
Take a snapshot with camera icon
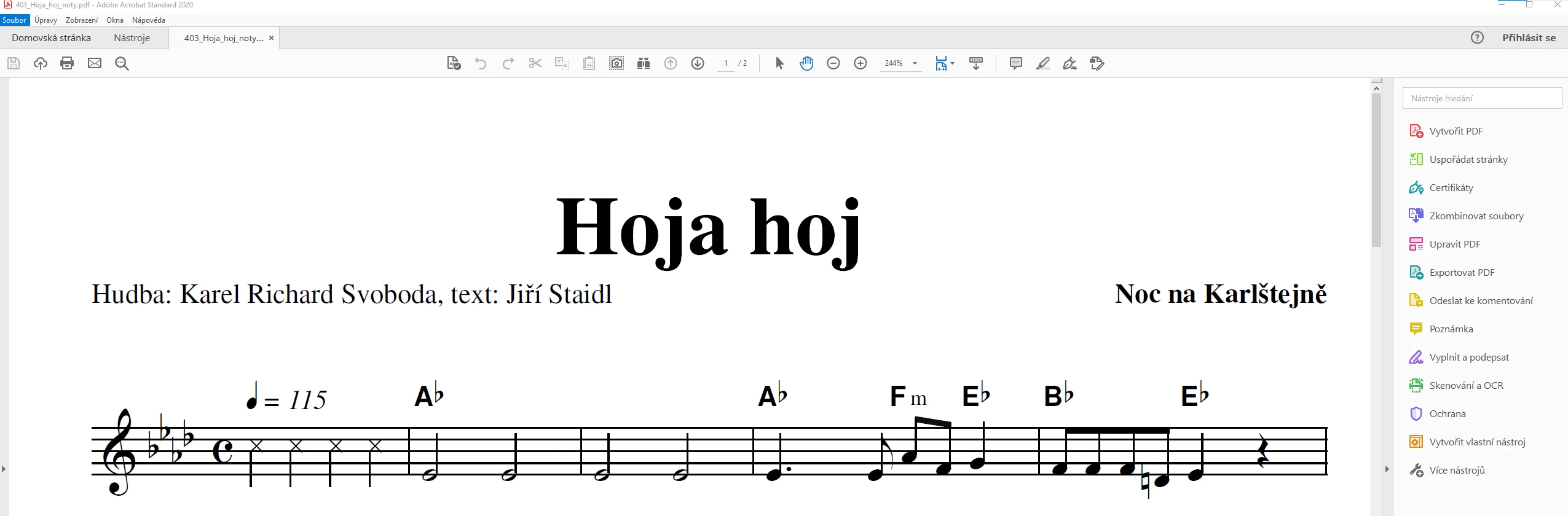coord(617,63)
